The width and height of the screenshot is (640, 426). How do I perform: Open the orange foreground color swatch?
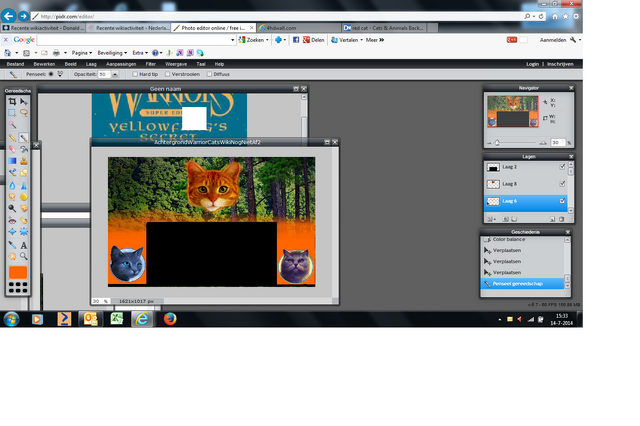[x=18, y=272]
